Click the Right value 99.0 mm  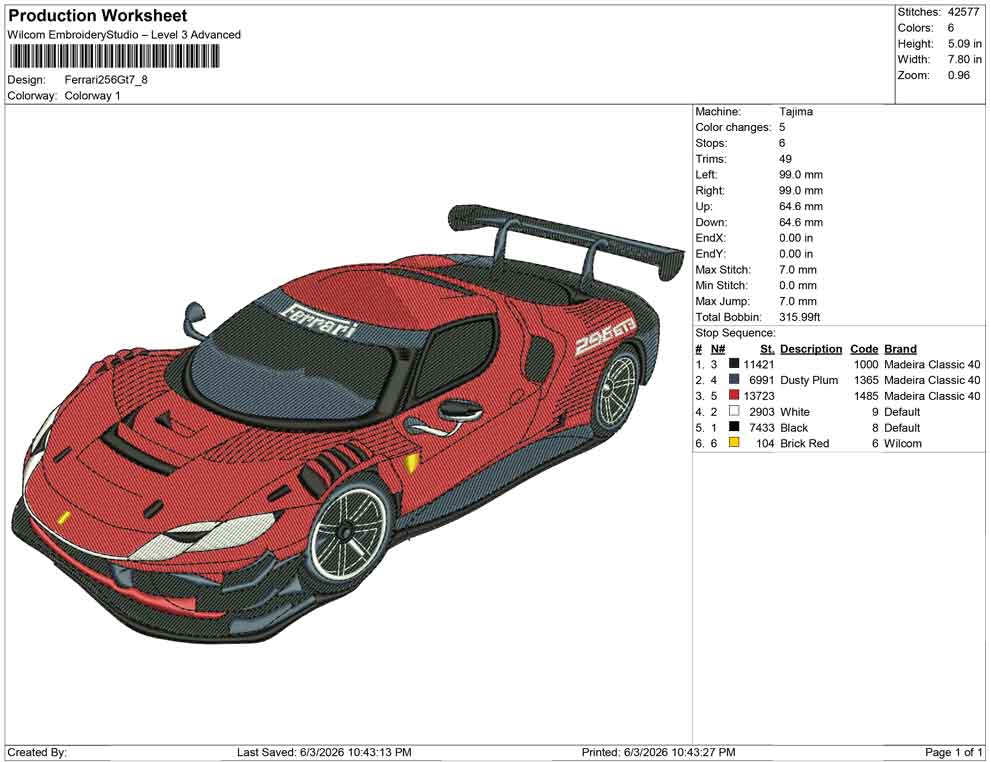coord(801,191)
